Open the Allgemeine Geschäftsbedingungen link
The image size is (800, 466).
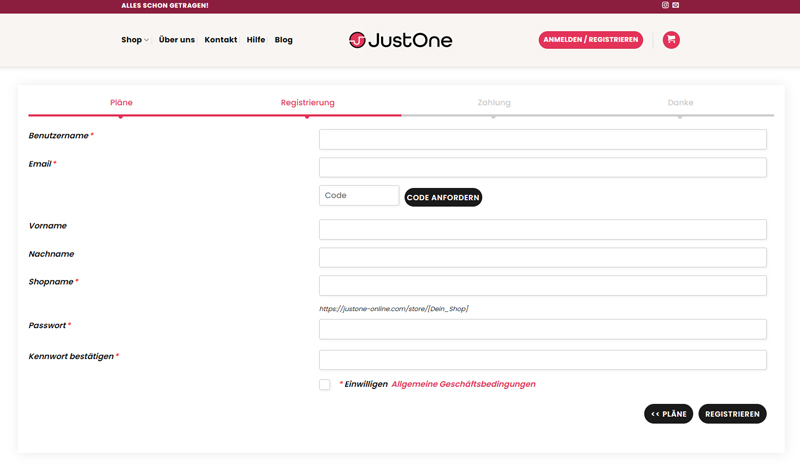coord(463,384)
